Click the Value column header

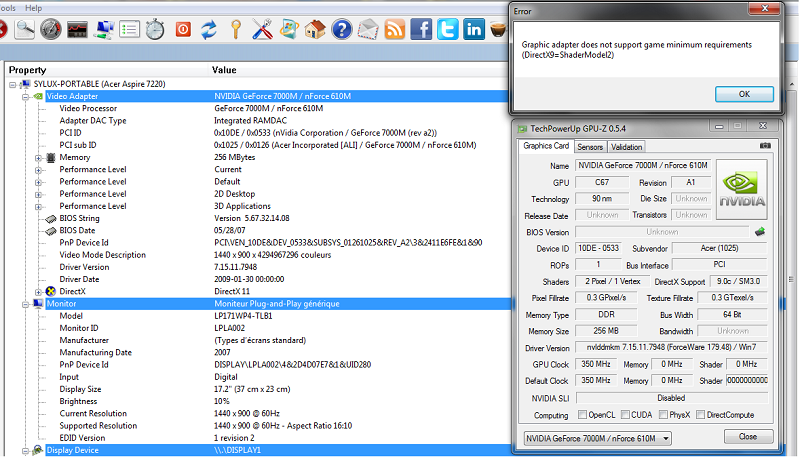tap(224, 70)
